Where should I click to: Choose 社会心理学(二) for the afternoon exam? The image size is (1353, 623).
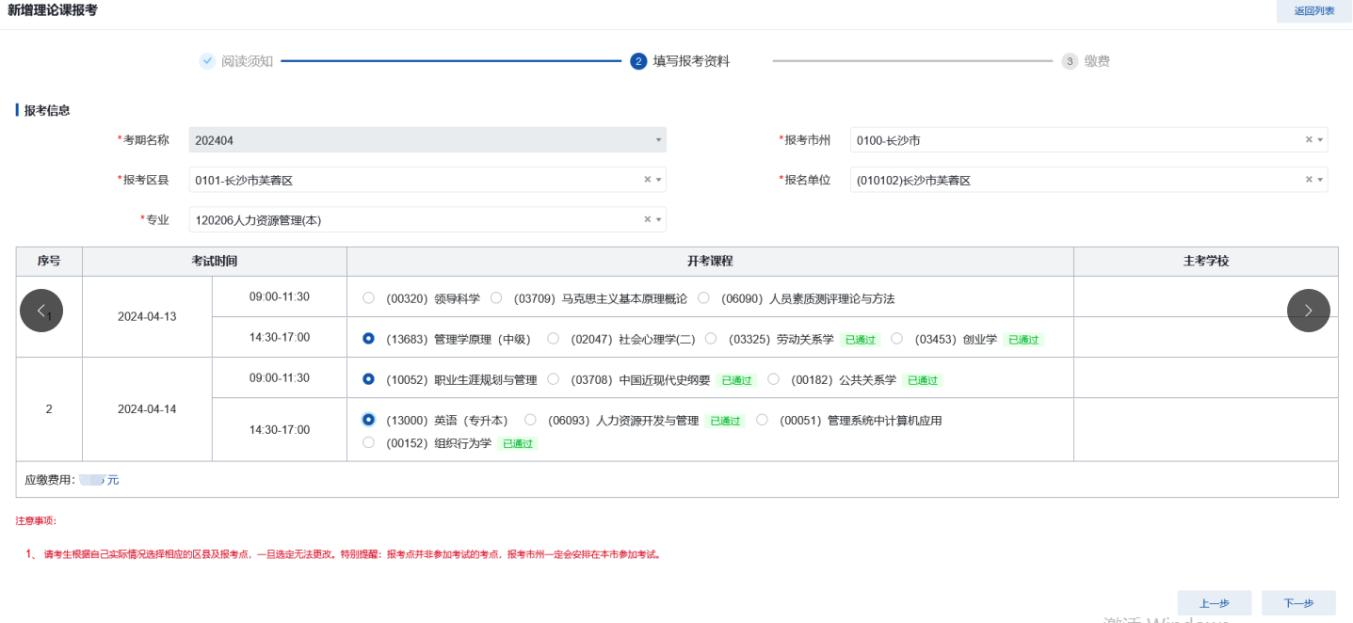coord(553,338)
